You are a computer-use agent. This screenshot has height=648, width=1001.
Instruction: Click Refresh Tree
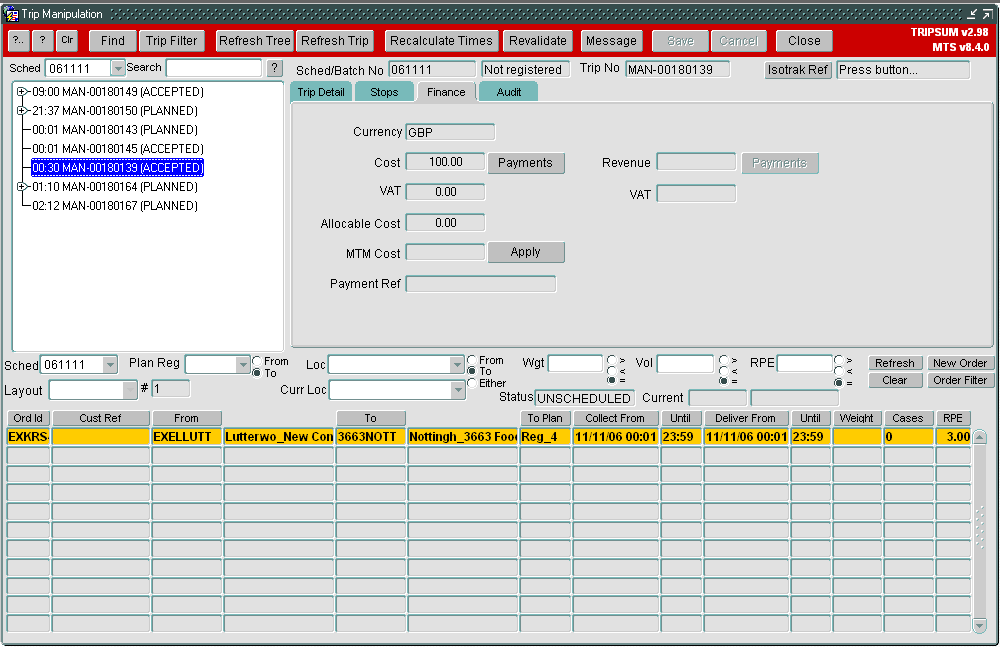[255, 41]
